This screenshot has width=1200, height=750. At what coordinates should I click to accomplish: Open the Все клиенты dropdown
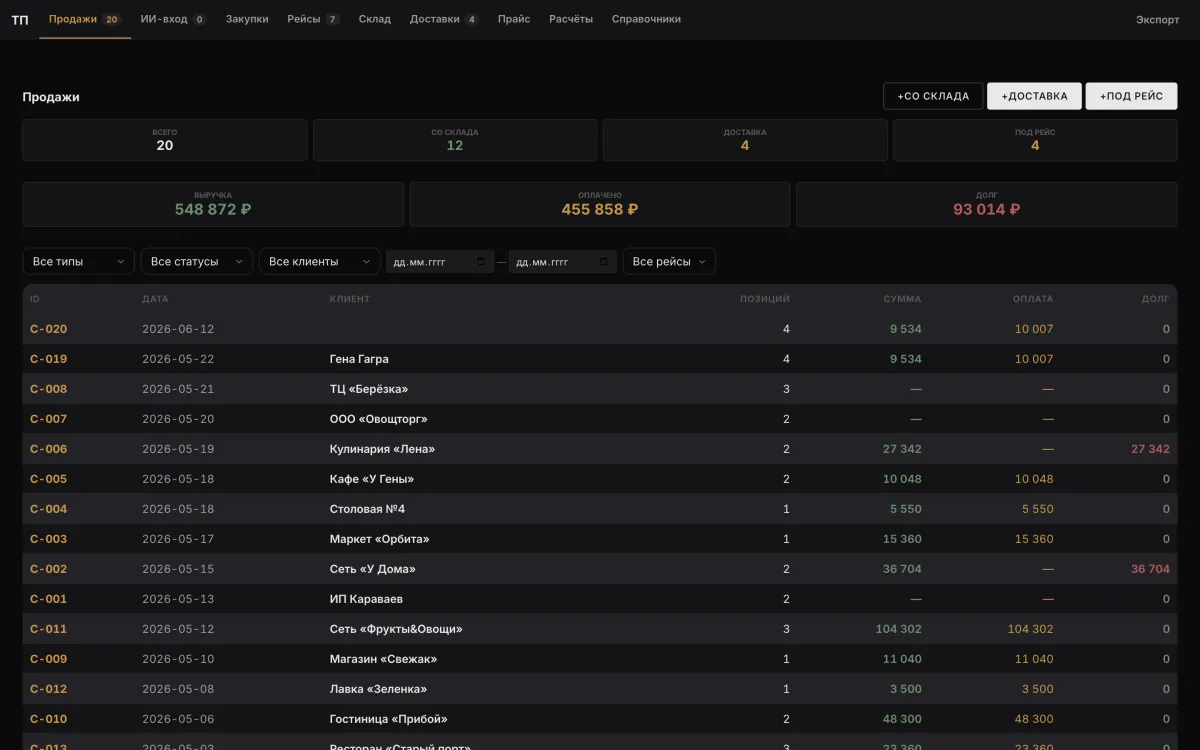319,261
